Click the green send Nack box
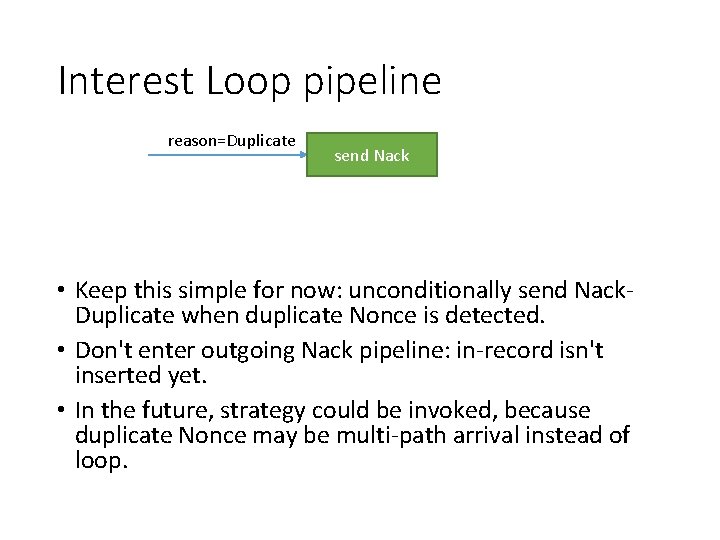The height and width of the screenshot is (540, 720). (371, 155)
